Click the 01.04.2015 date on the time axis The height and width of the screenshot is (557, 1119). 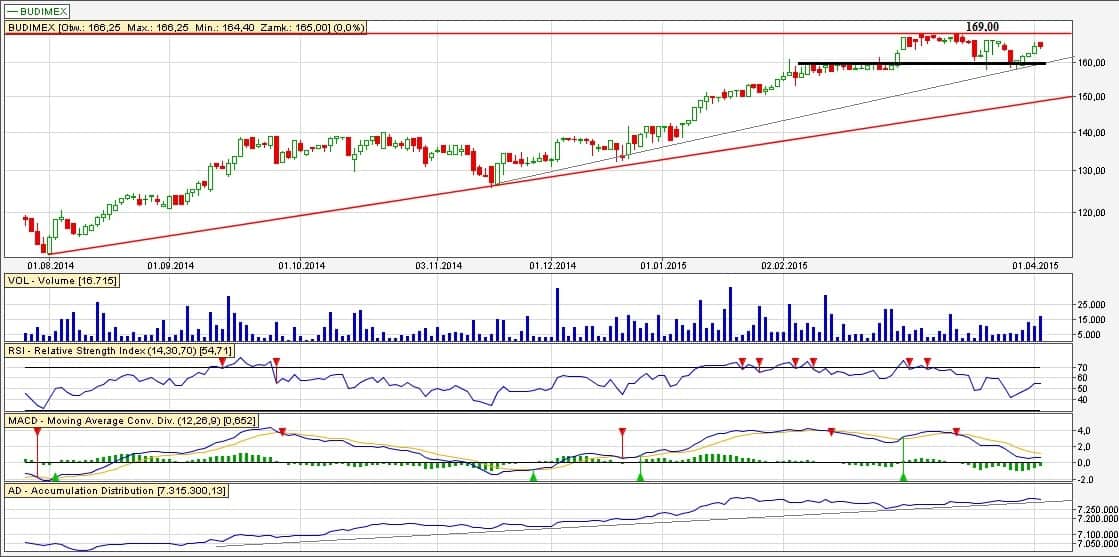pyautogui.click(x=1034, y=266)
